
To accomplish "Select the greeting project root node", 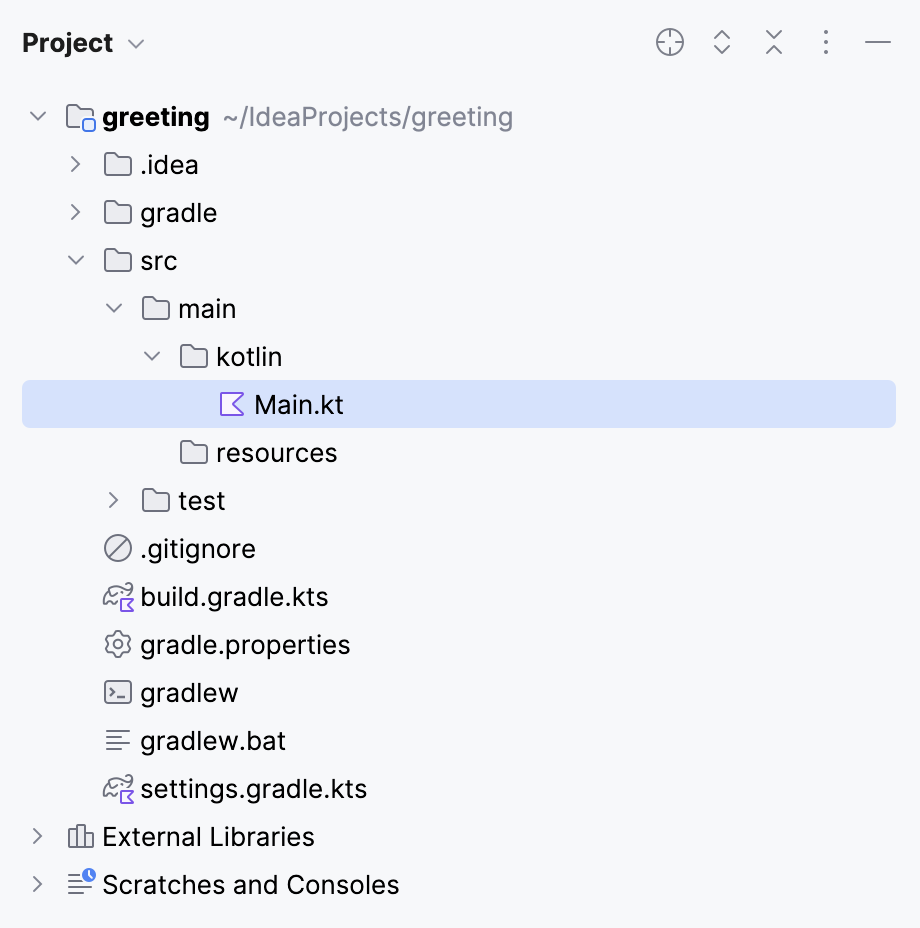I will (x=154, y=116).
